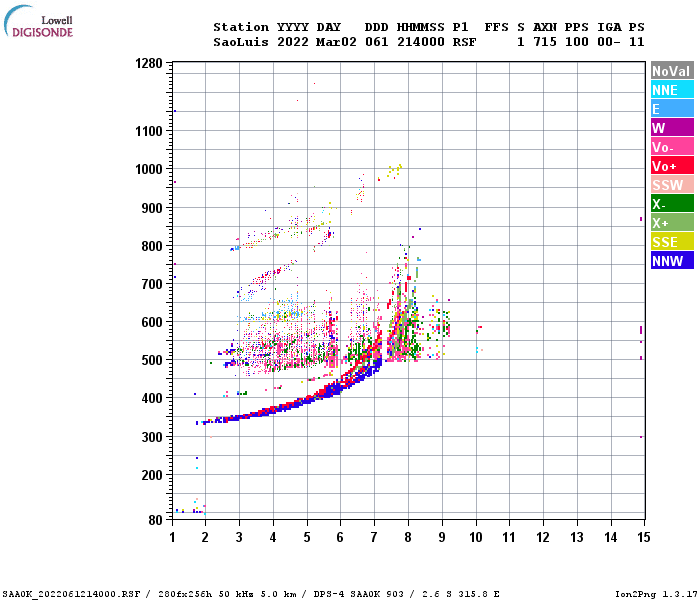Click the Station column header
Image resolution: width=700 pixels, height=600 pixels.
click(x=241, y=27)
